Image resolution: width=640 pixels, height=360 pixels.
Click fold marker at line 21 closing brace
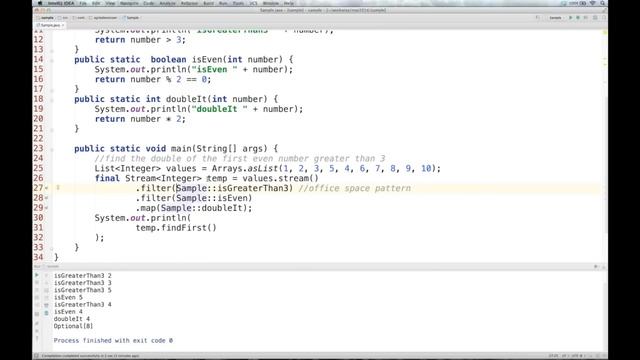click(x=52, y=130)
